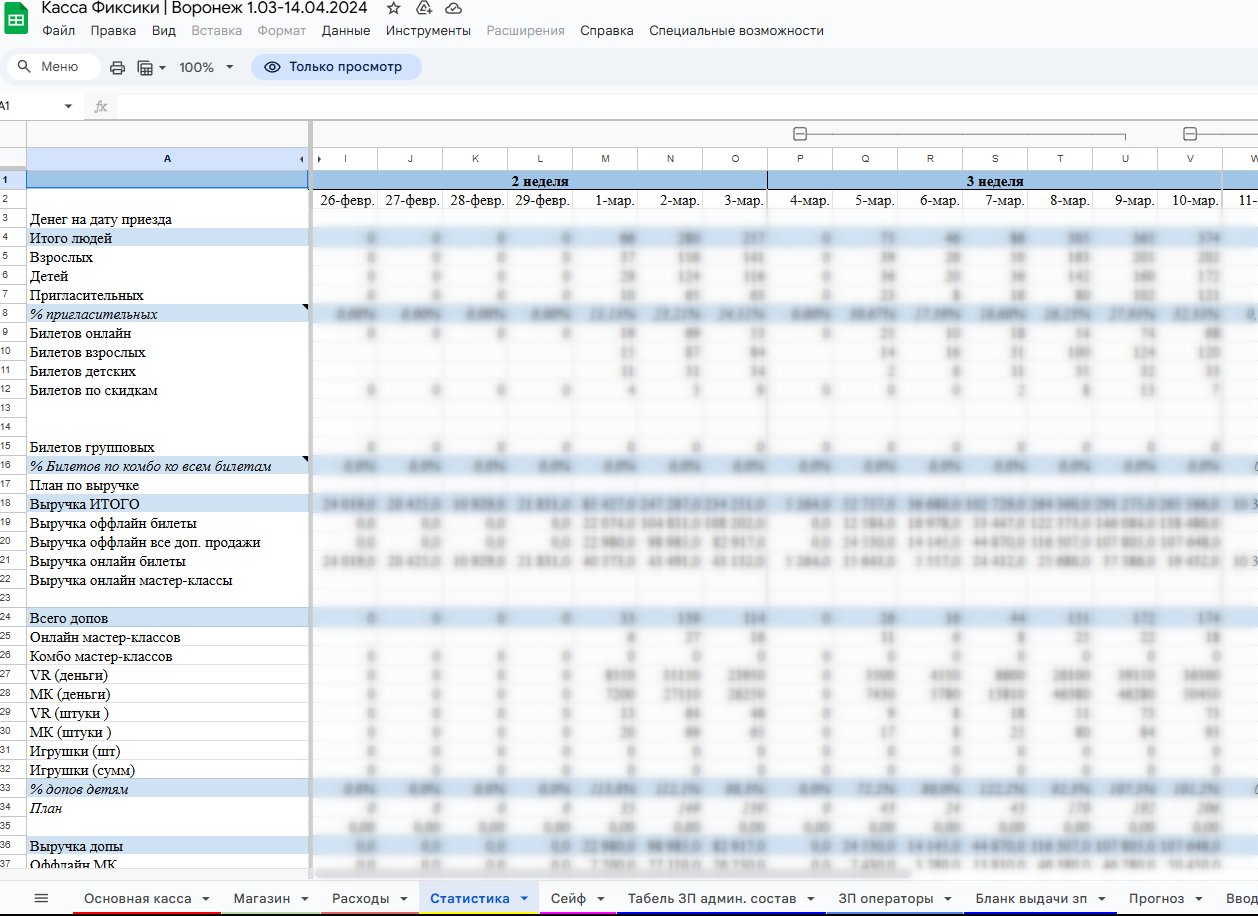Select the Выручка допы row label
1258x916 pixels.
(167, 846)
